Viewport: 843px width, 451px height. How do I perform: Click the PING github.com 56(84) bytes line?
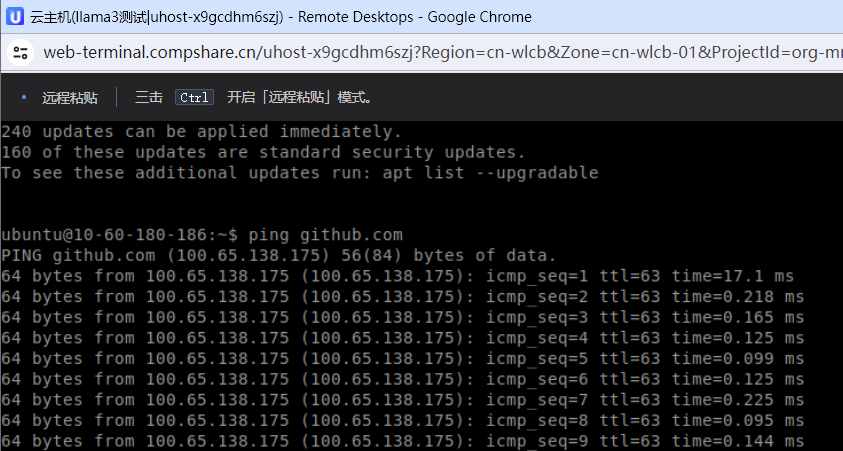tap(278, 255)
